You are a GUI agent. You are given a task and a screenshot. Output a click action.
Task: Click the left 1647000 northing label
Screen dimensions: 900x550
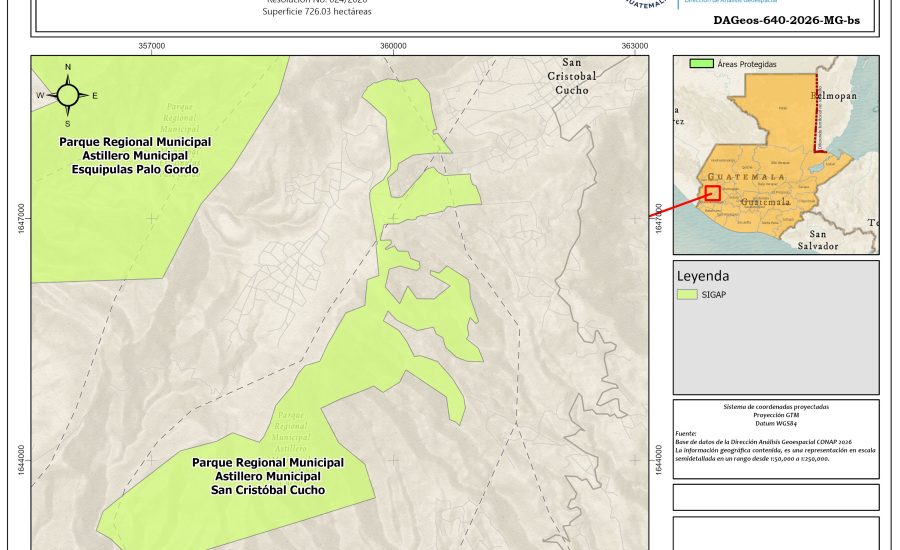(21, 218)
